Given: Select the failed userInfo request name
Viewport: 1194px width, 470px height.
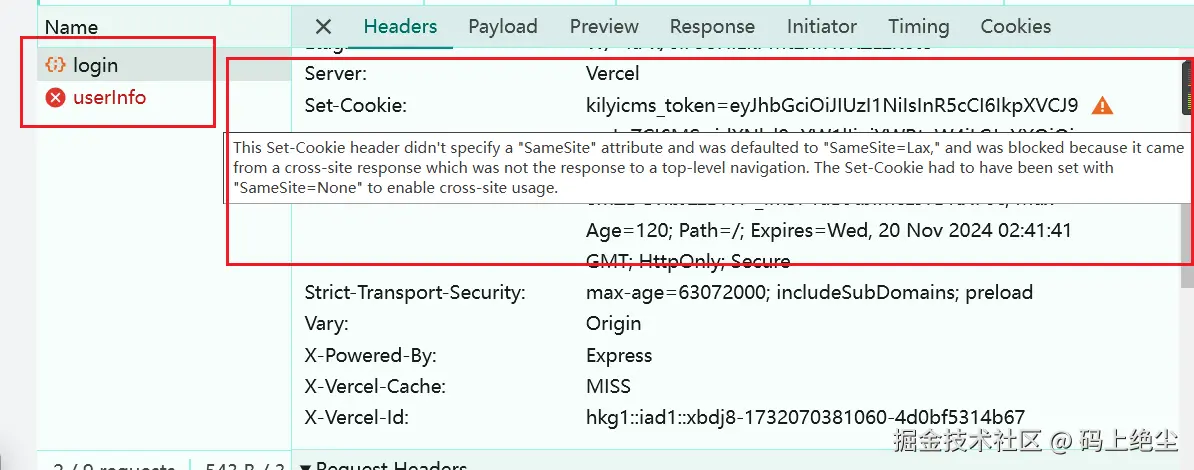Looking at the screenshot, I should (109, 97).
